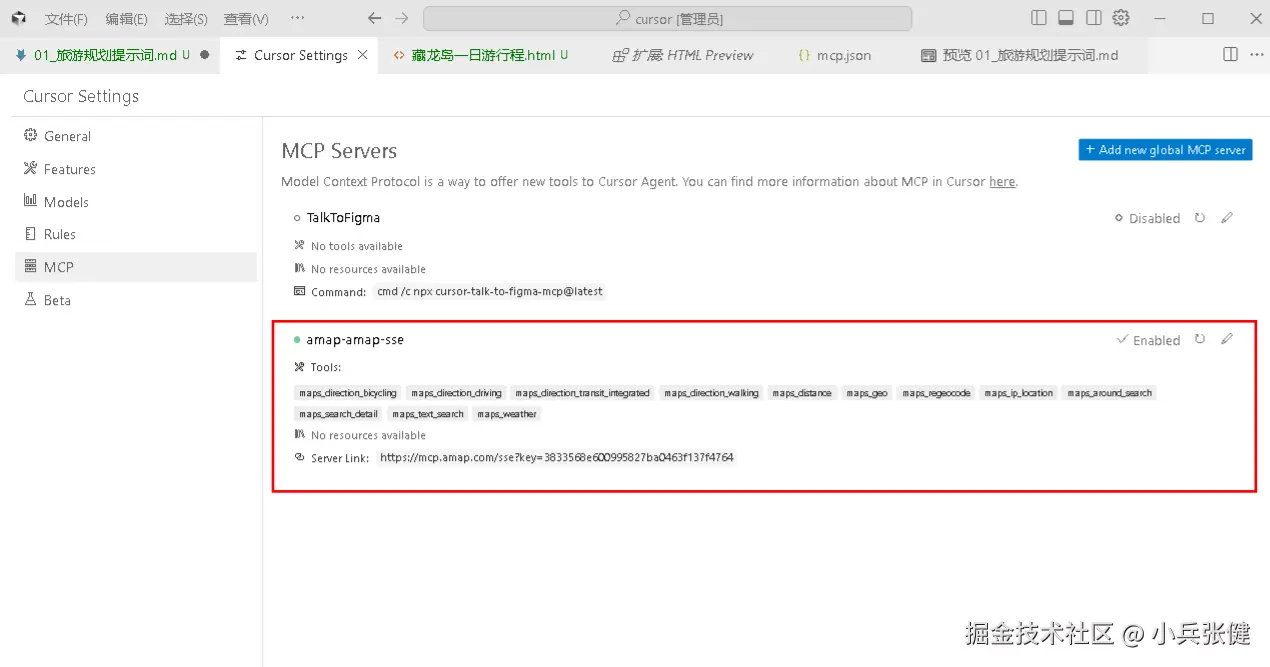This screenshot has width=1270, height=667.
Task: Toggle the bottom panel layout icon
Action: (1066, 18)
